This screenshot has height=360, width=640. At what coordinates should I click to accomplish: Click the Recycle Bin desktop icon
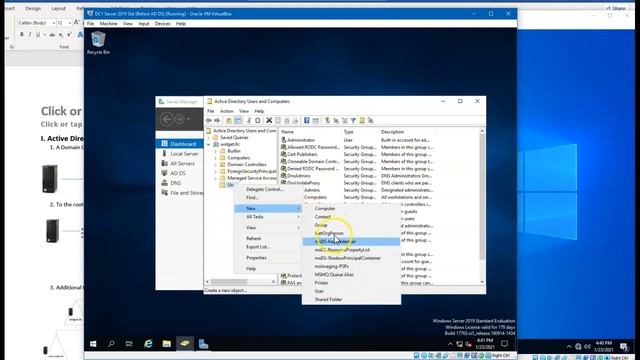(98, 42)
